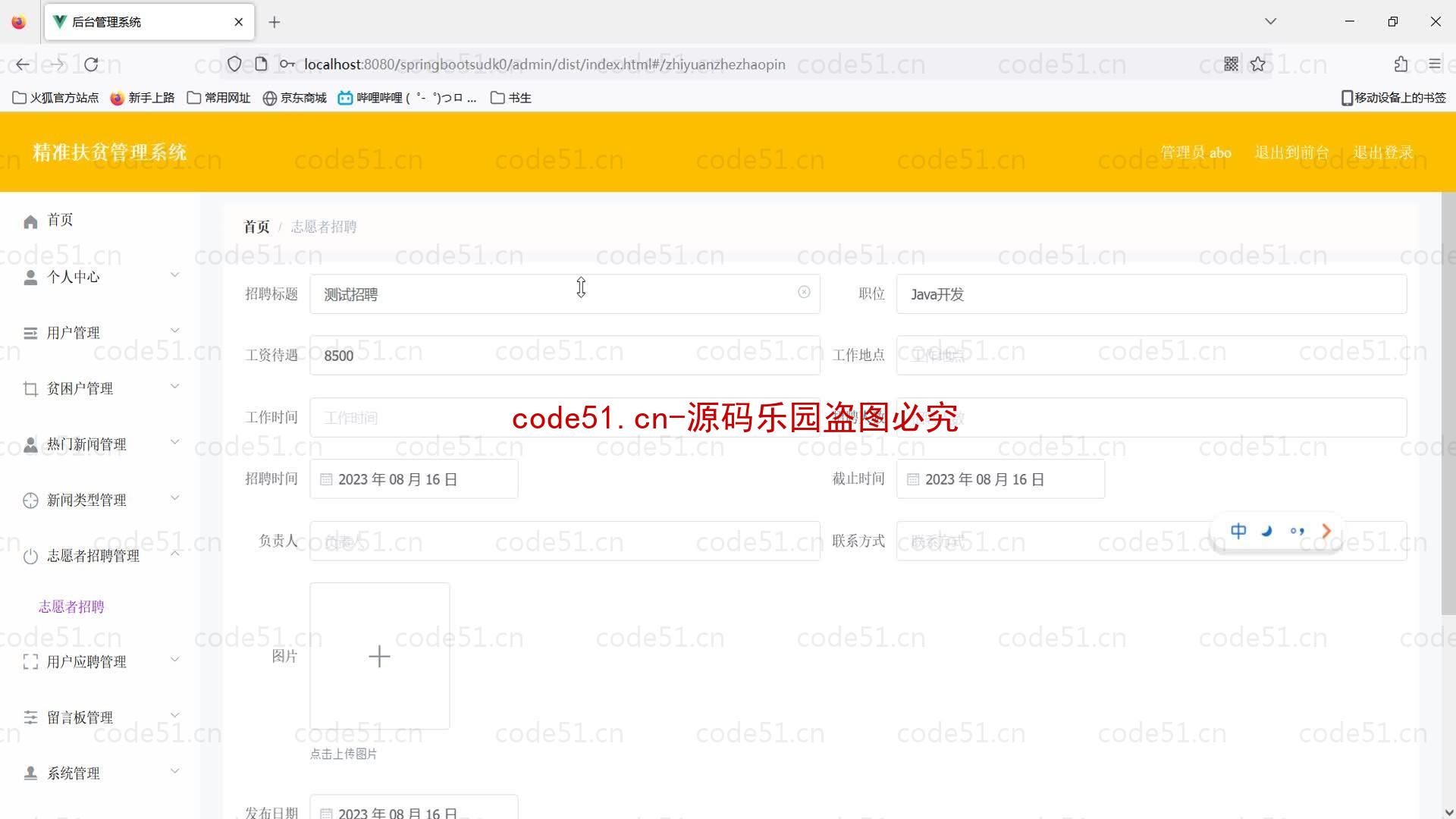Reload the page with the refresh icon
The width and height of the screenshot is (1456, 819).
[x=91, y=64]
